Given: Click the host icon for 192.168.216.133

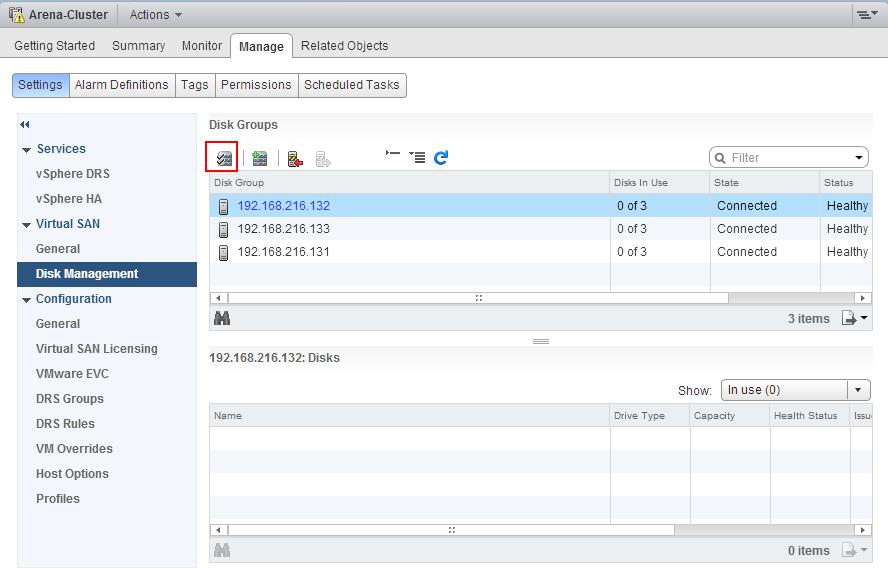Looking at the screenshot, I should [x=224, y=229].
